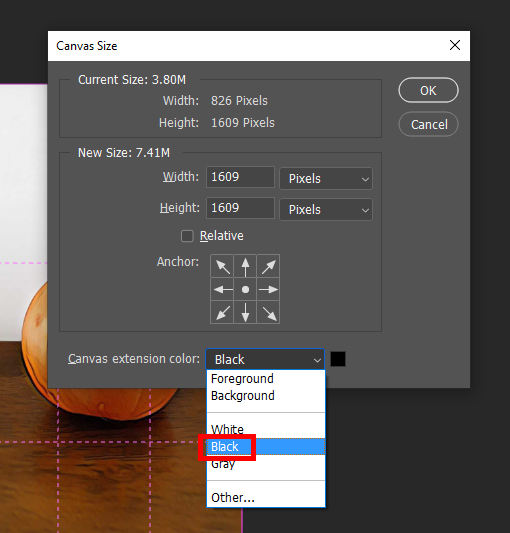This screenshot has height=533, width=510.
Task: Choose White from extension color list
Action: point(266,430)
